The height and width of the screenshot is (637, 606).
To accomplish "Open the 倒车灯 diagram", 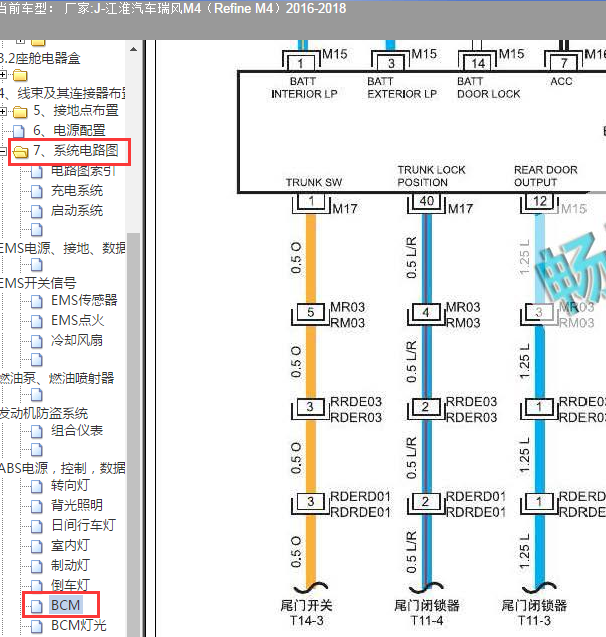I will click(x=70, y=585).
